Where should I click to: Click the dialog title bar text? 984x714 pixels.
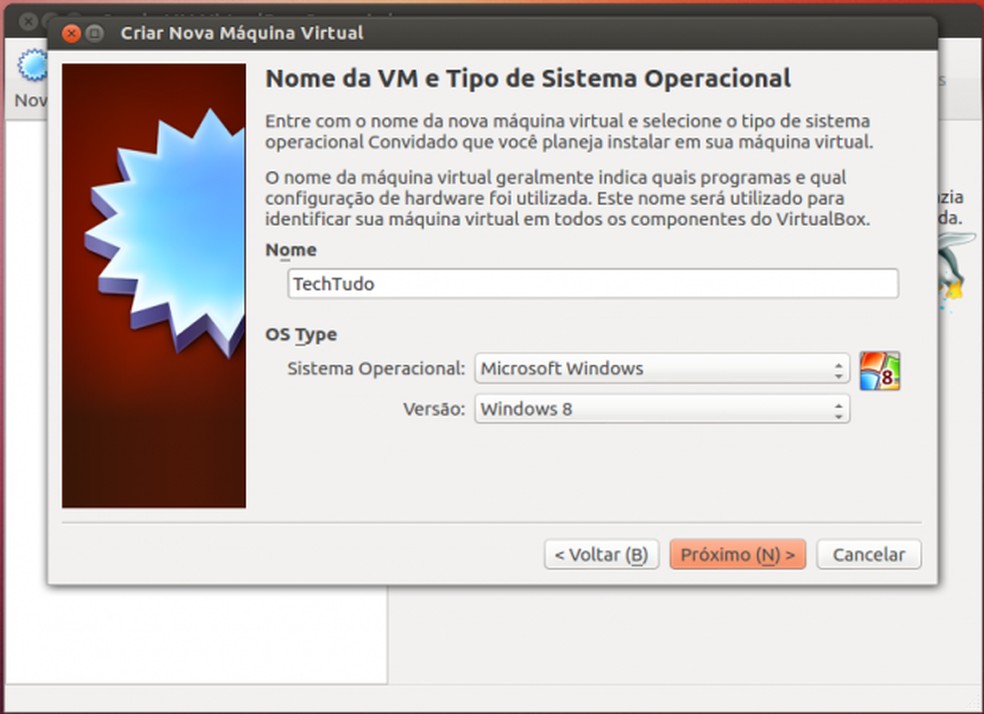click(242, 33)
